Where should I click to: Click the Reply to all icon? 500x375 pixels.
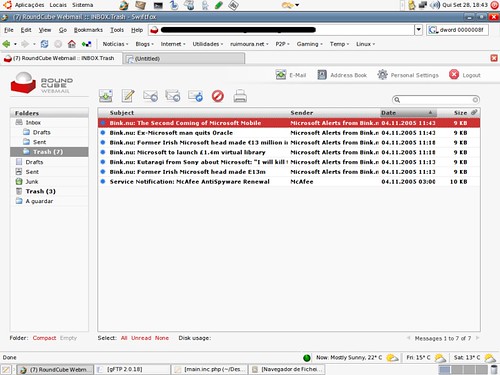pos(173,96)
